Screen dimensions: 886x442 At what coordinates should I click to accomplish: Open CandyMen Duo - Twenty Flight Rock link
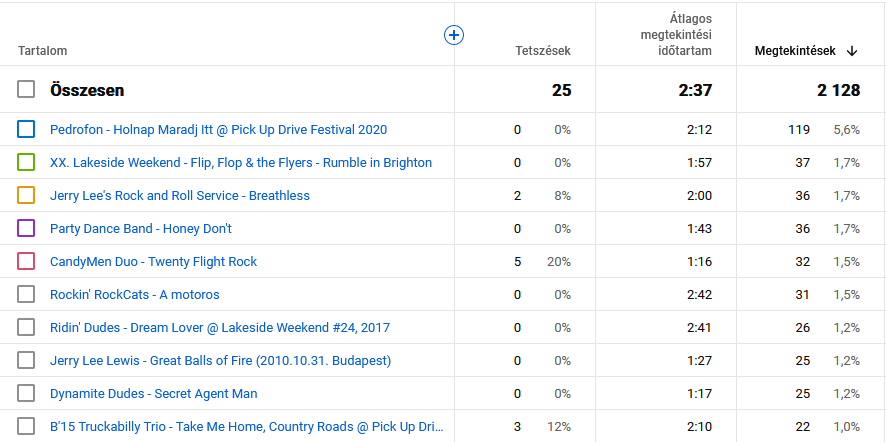[x=153, y=261]
